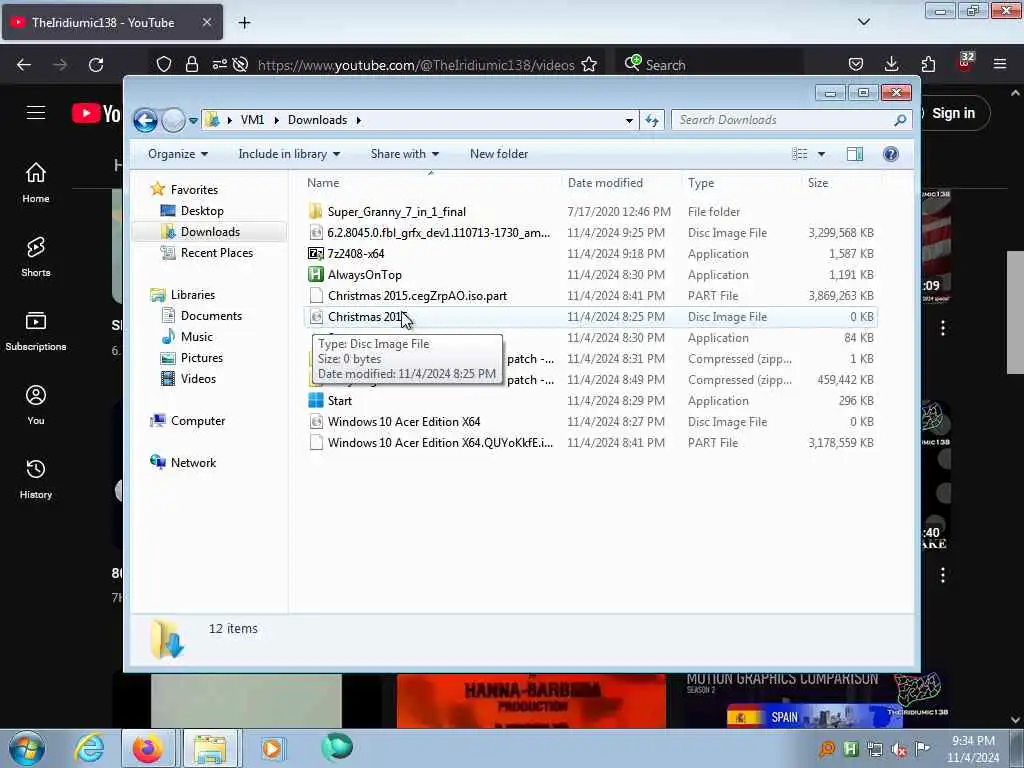
Task: Open the Windows Start orb
Action: pyautogui.click(x=27, y=749)
